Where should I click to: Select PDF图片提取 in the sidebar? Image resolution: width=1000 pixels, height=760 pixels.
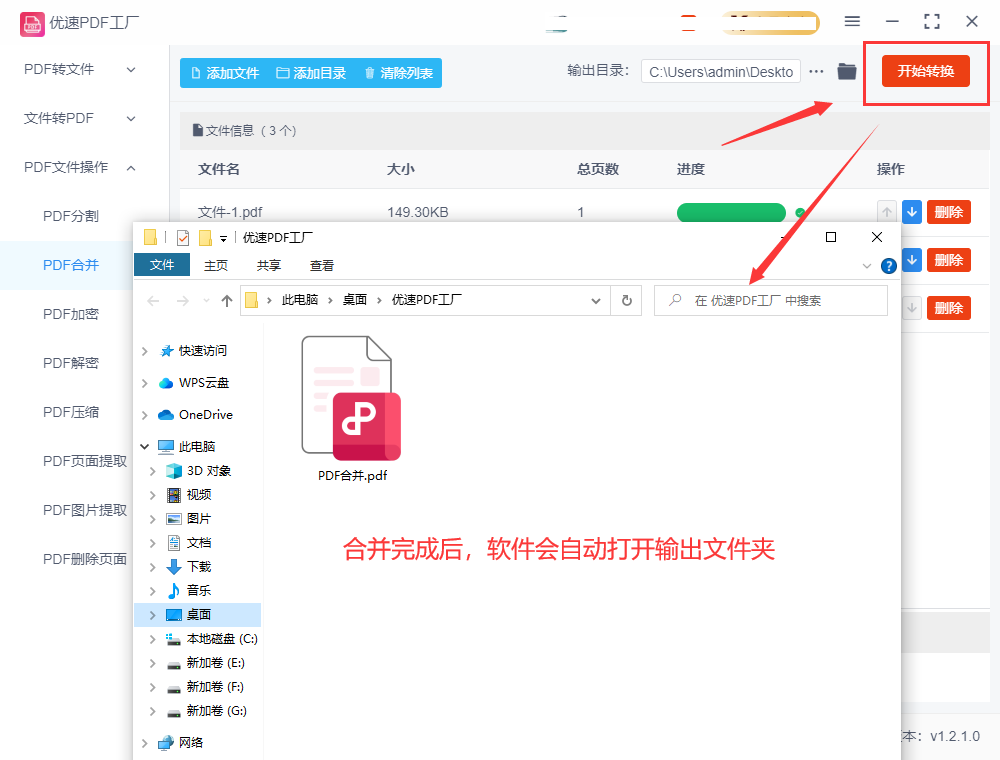tap(85, 510)
